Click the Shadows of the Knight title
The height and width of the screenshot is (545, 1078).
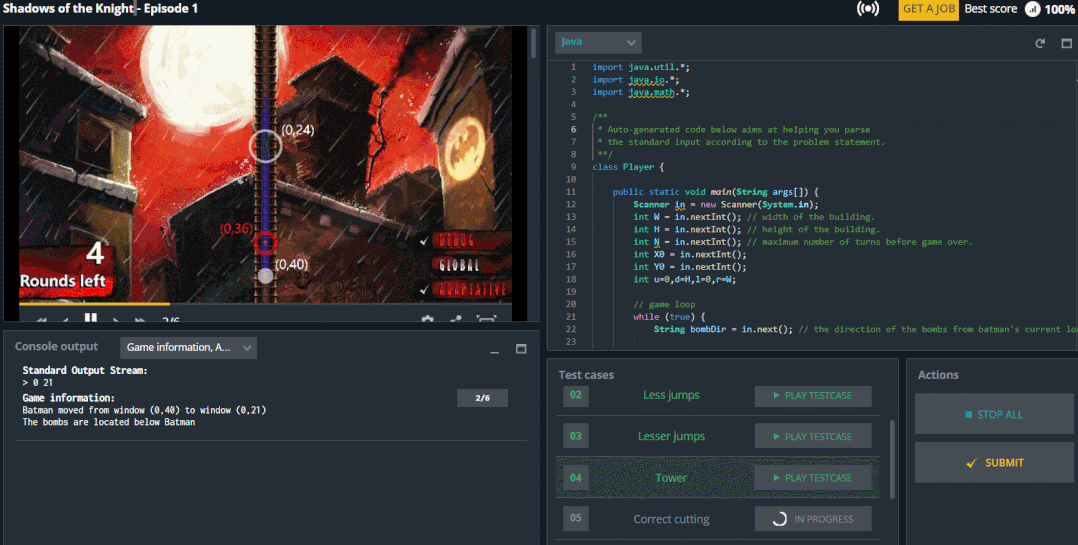(x=100, y=9)
